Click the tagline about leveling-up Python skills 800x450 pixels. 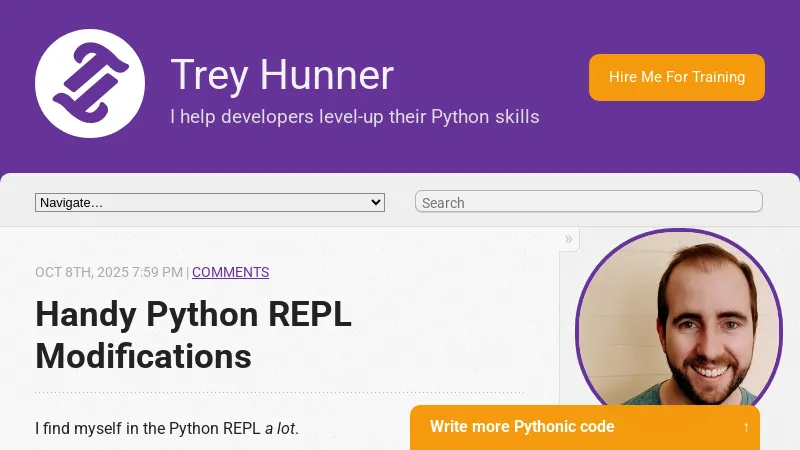[x=354, y=117]
